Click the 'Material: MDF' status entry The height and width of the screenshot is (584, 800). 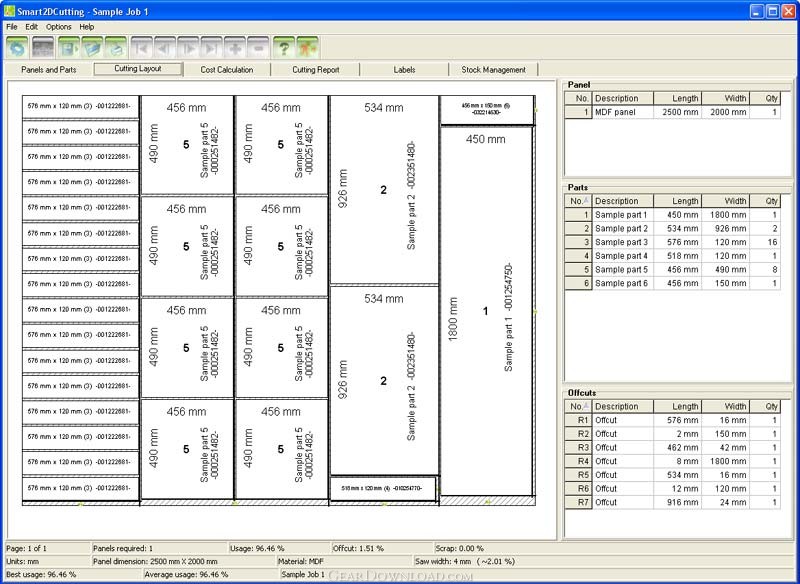(301, 562)
